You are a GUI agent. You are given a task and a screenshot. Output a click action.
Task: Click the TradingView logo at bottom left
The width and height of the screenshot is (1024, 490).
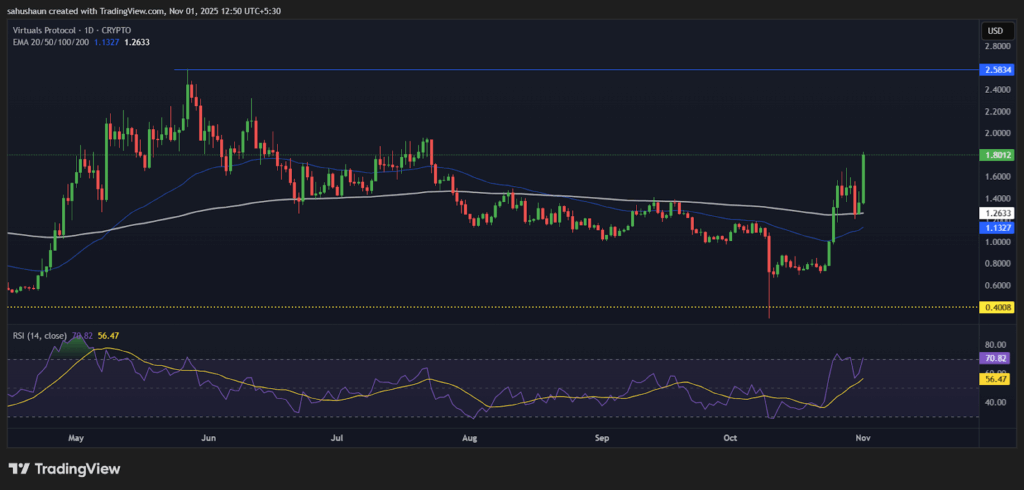(x=64, y=468)
